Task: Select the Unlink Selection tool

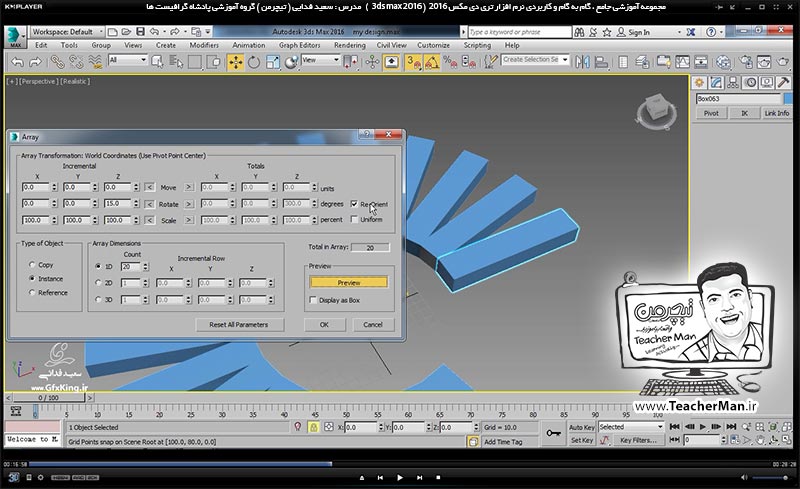Action: (76, 62)
